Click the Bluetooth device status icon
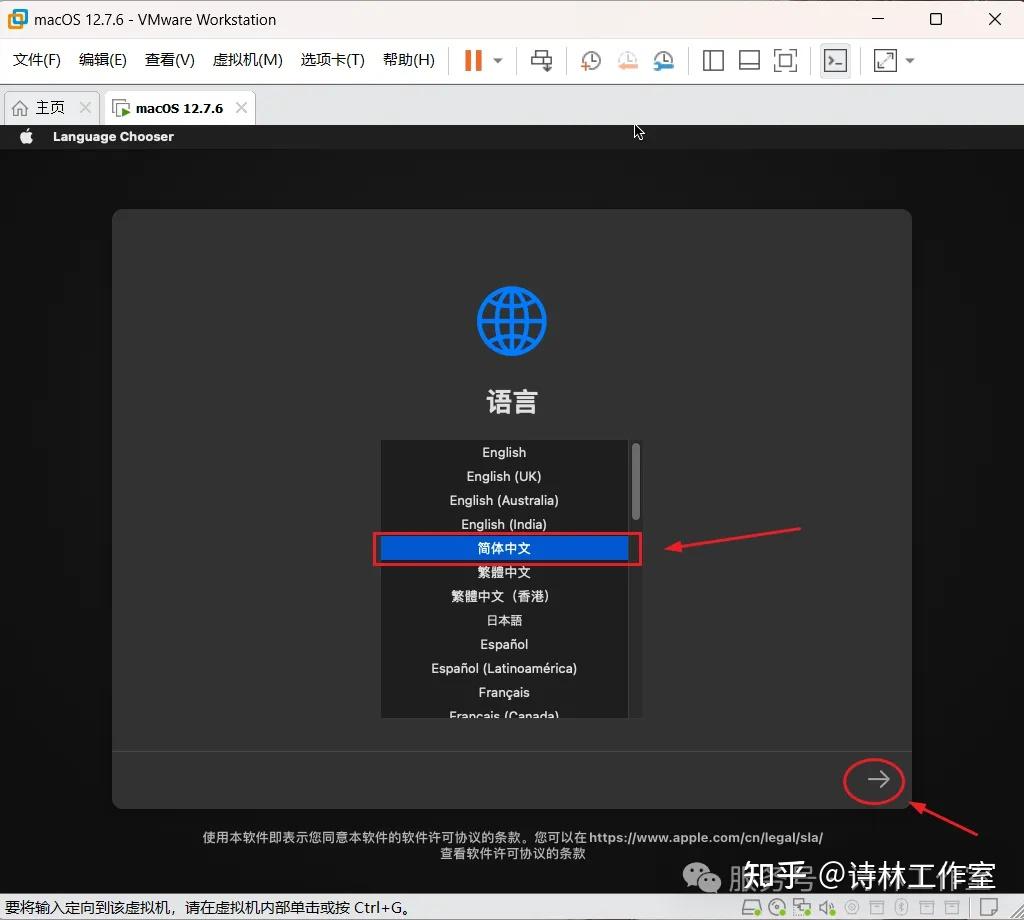The image size is (1024, 920). point(901,908)
